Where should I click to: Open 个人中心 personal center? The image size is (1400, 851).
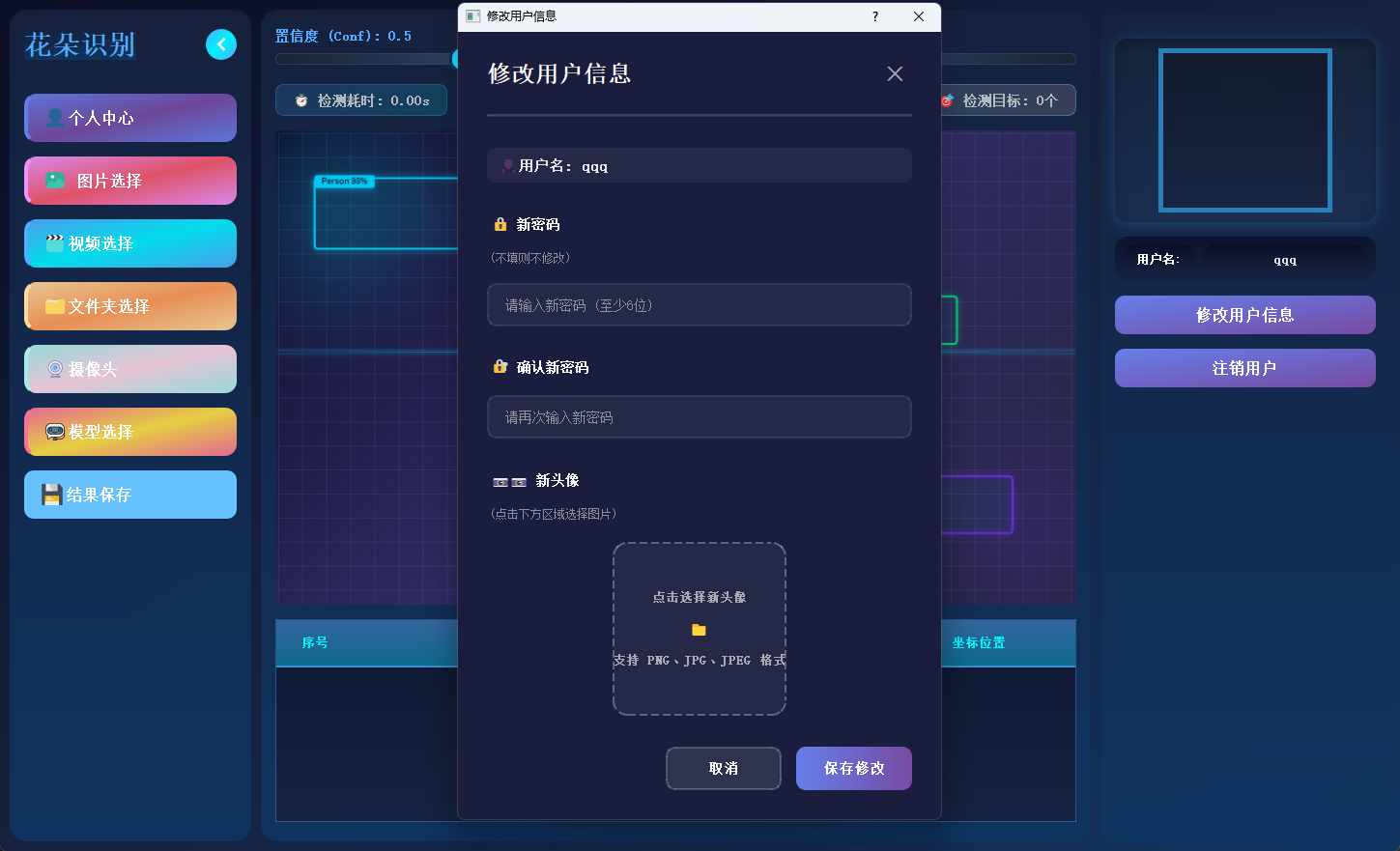[x=130, y=118]
